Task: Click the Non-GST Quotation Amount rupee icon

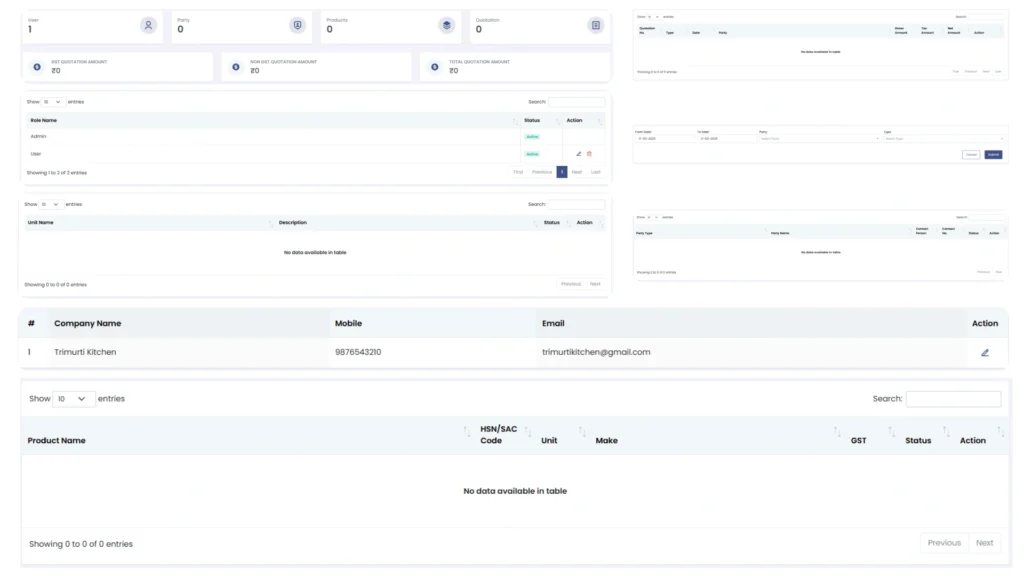Action: tap(236, 67)
